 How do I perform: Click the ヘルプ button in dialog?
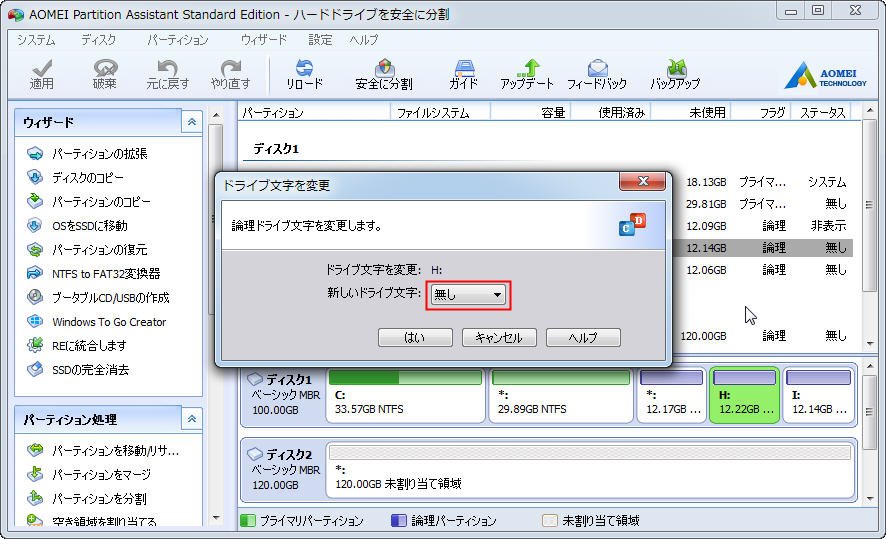coord(583,337)
